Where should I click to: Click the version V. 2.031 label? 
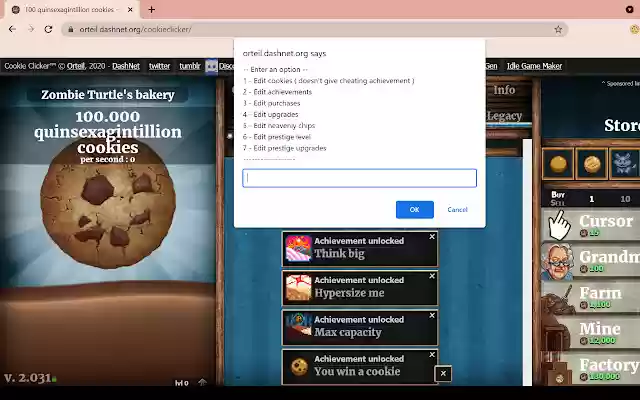coord(27,378)
